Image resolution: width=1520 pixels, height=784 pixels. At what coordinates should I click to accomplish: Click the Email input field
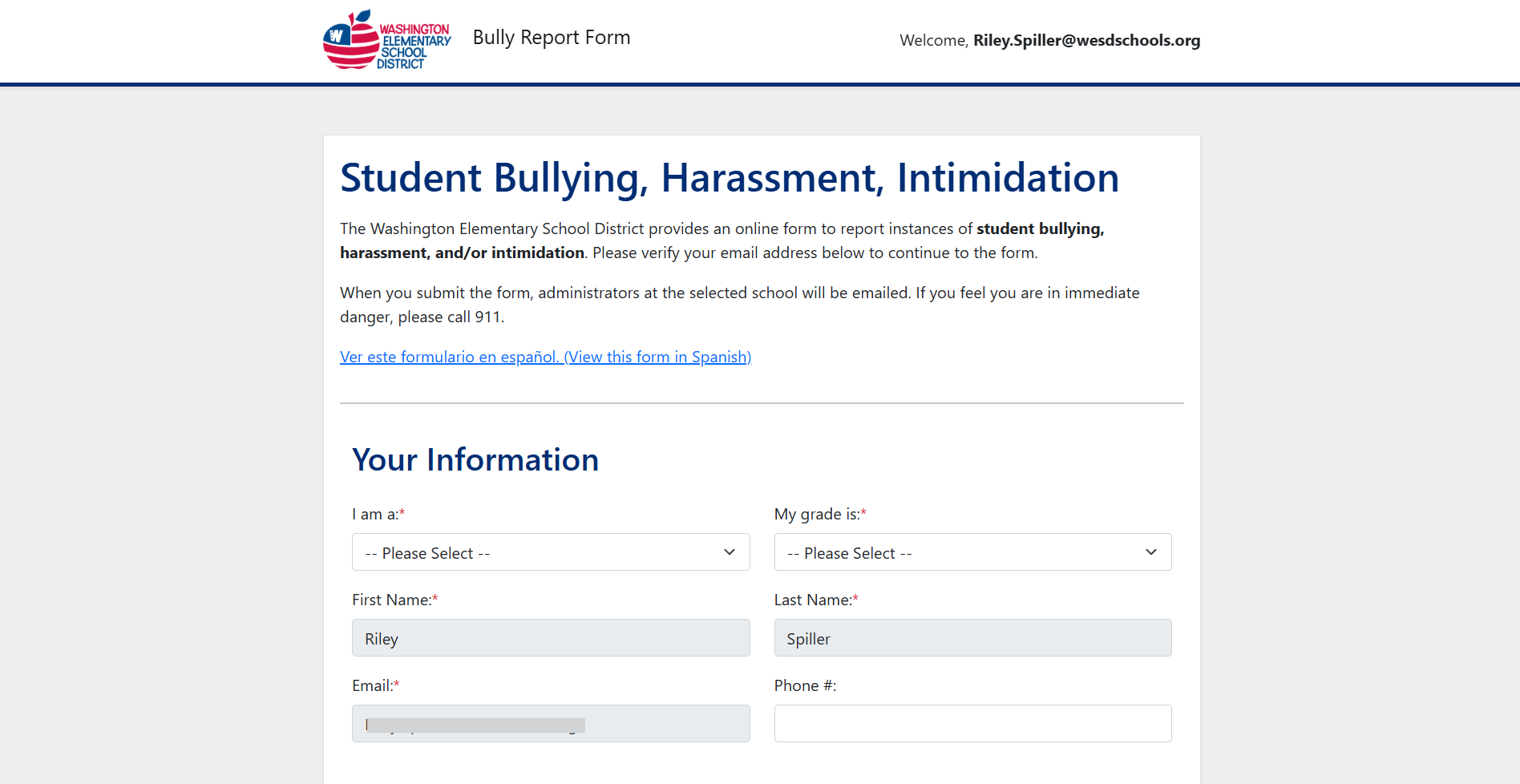tap(551, 724)
